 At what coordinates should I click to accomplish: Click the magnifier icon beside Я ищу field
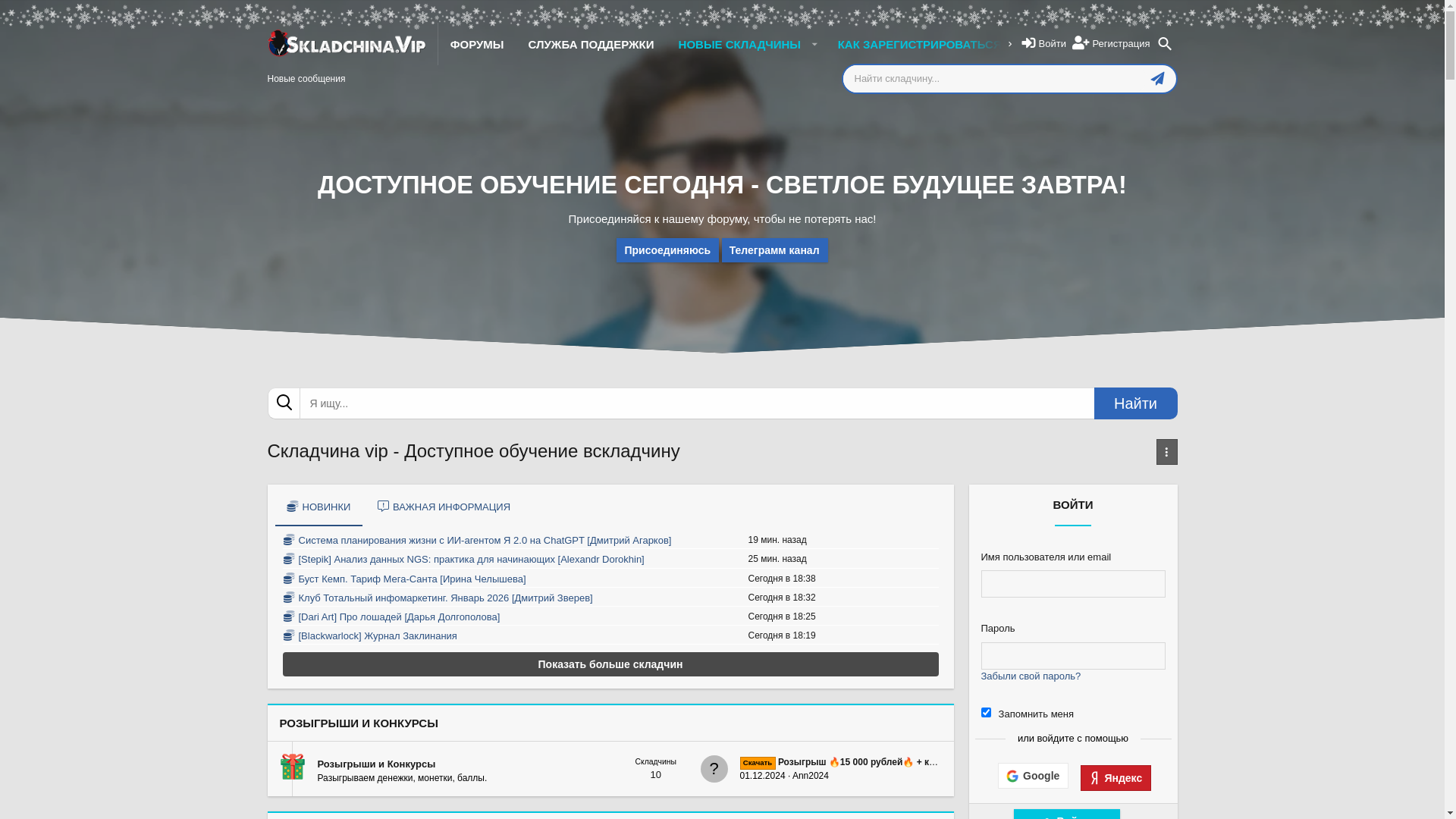click(284, 403)
